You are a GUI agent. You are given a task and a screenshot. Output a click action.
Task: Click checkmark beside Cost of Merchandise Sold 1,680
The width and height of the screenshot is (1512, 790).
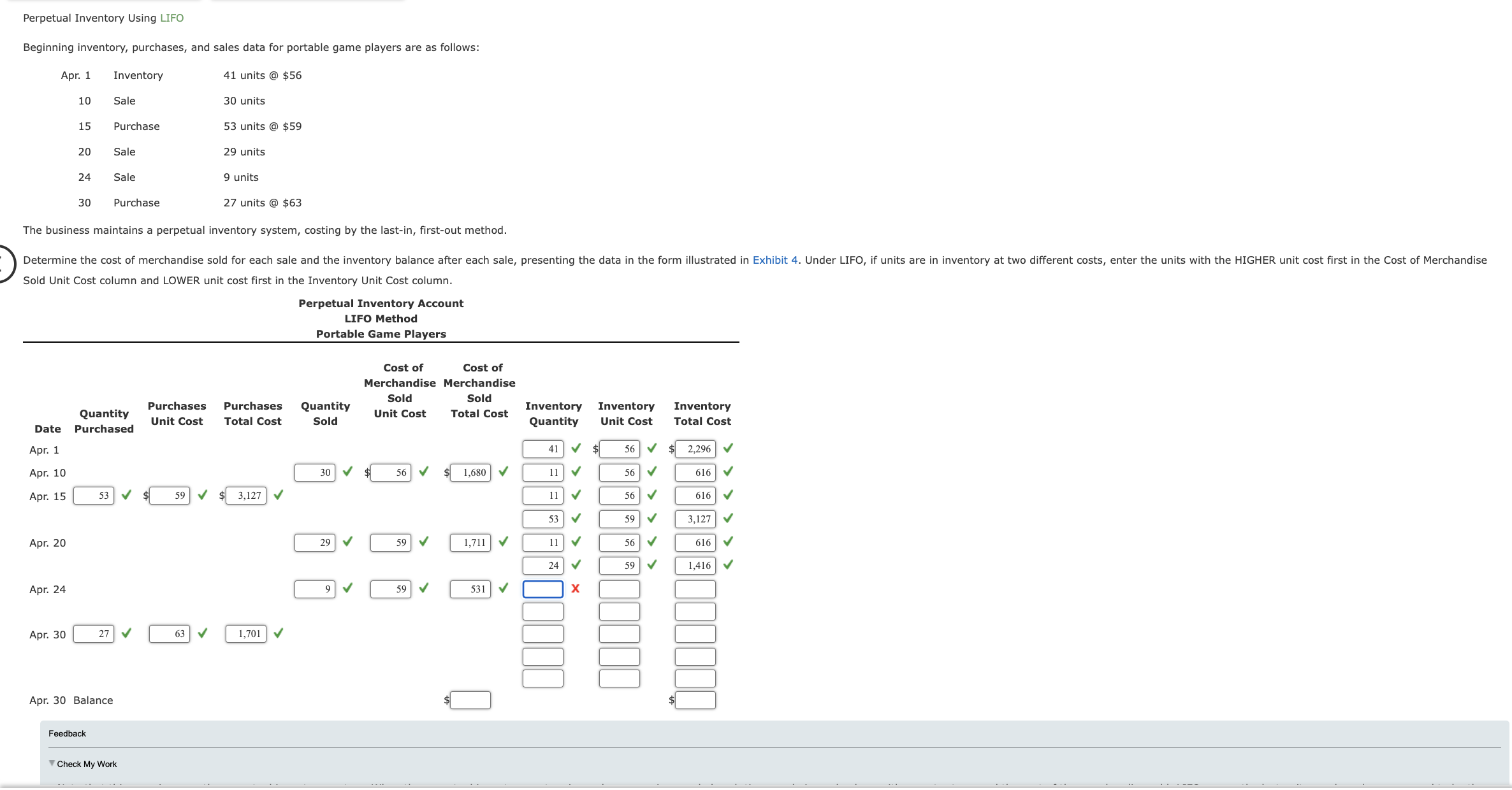[x=503, y=472]
